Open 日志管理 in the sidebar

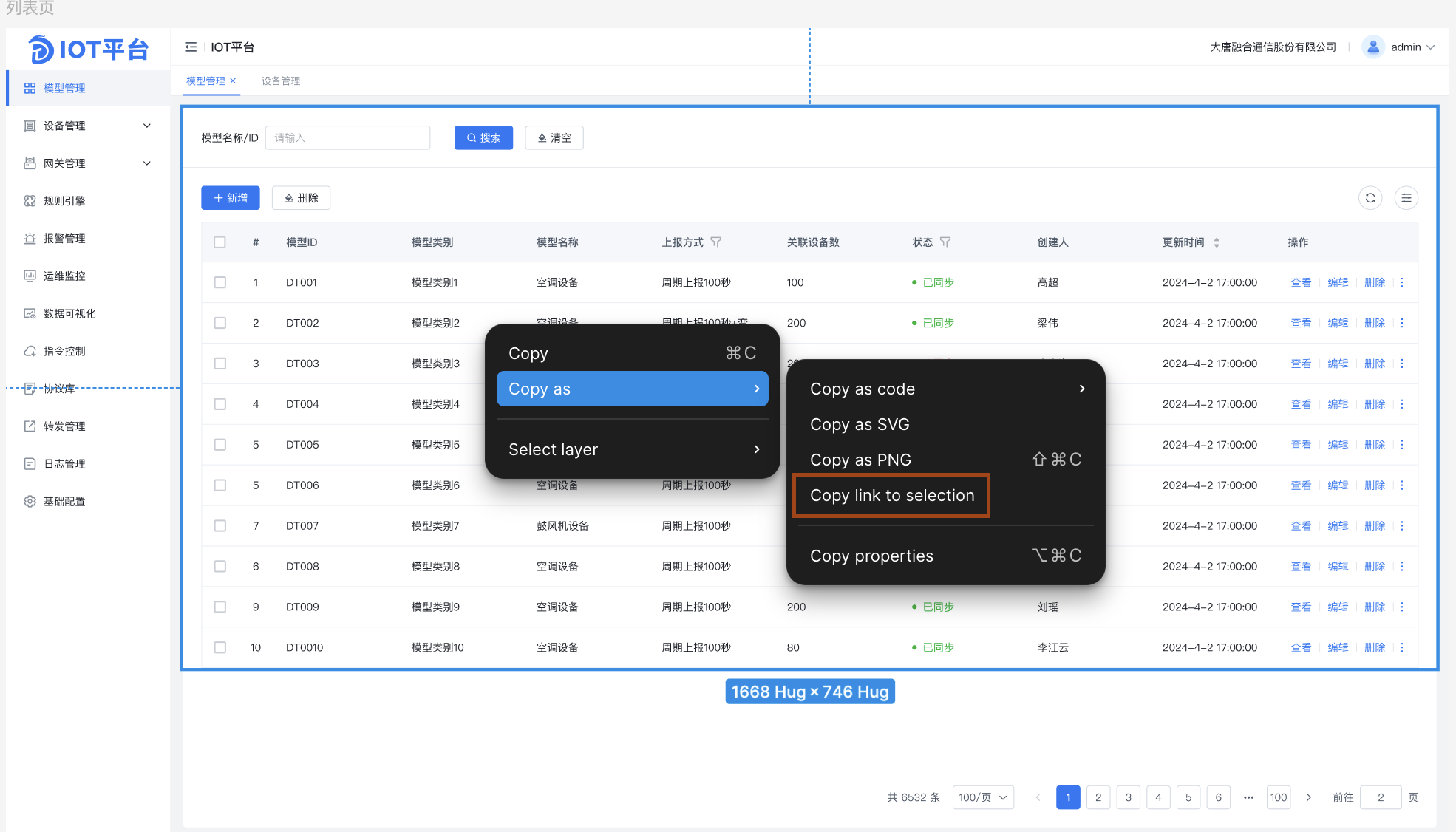(x=64, y=464)
